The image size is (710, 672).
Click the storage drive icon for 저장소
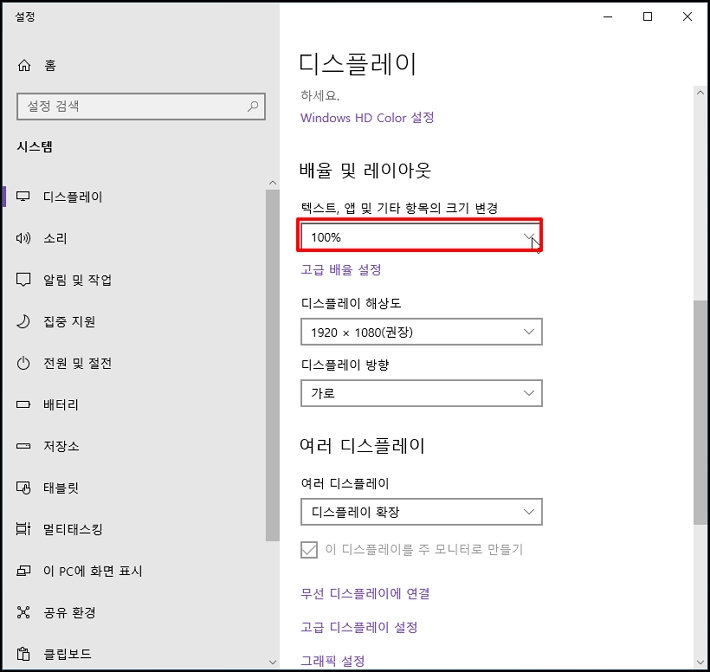(x=23, y=446)
